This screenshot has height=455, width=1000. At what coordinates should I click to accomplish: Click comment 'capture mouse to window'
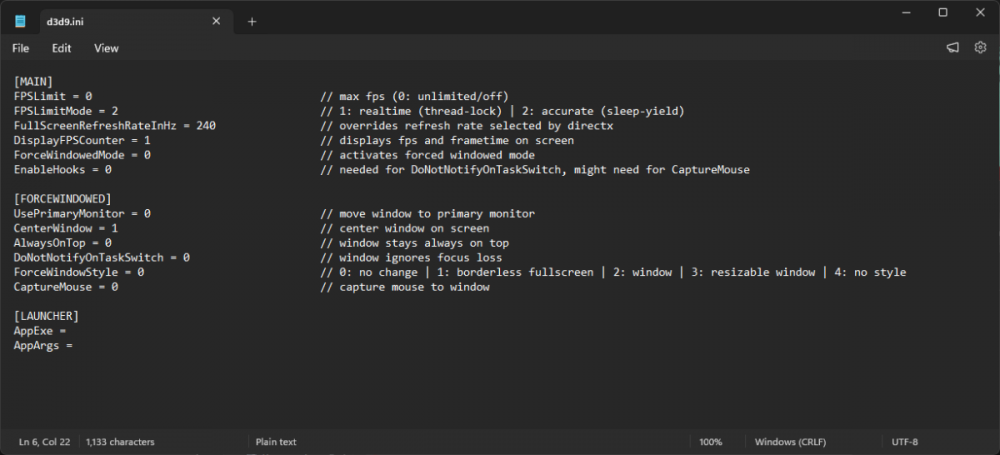pyautogui.click(x=405, y=287)
